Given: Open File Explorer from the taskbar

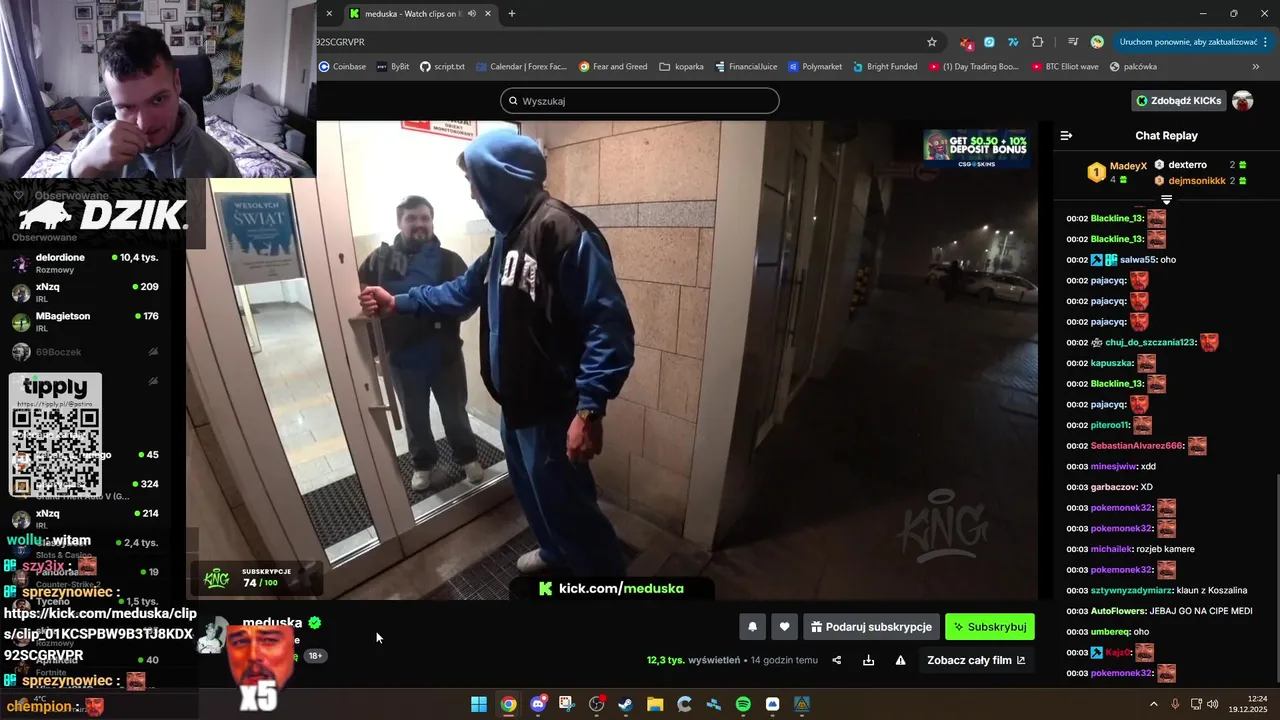Looking at the screenshot, I should (655, 704).
